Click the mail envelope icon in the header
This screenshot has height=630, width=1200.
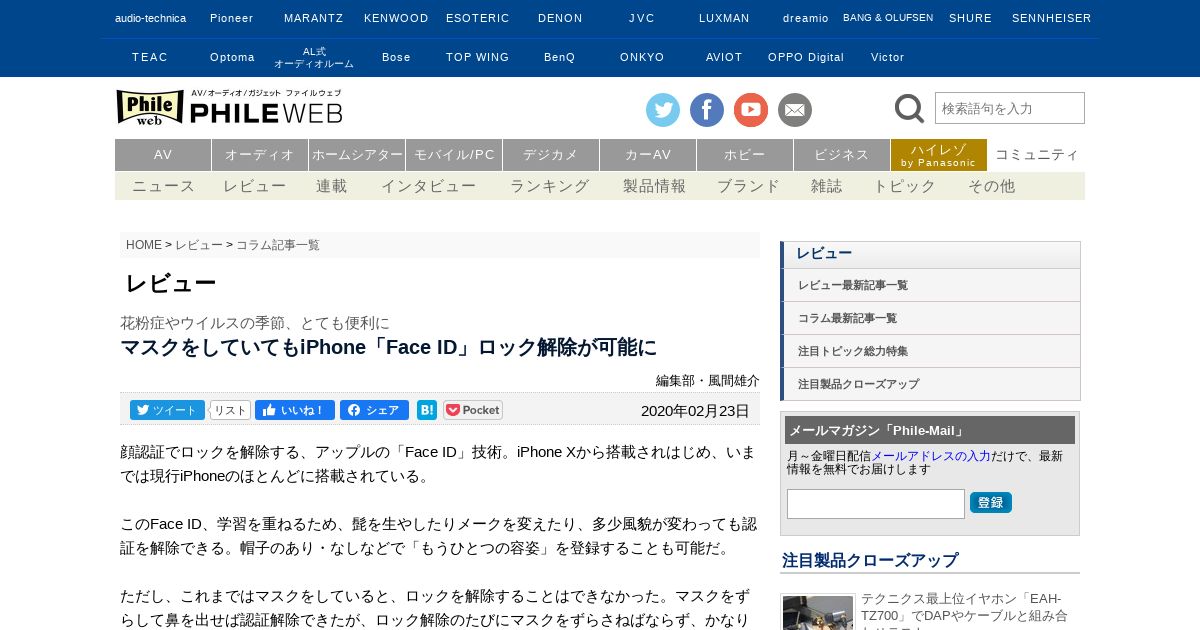pyautogui.click(x=795, y=110)
